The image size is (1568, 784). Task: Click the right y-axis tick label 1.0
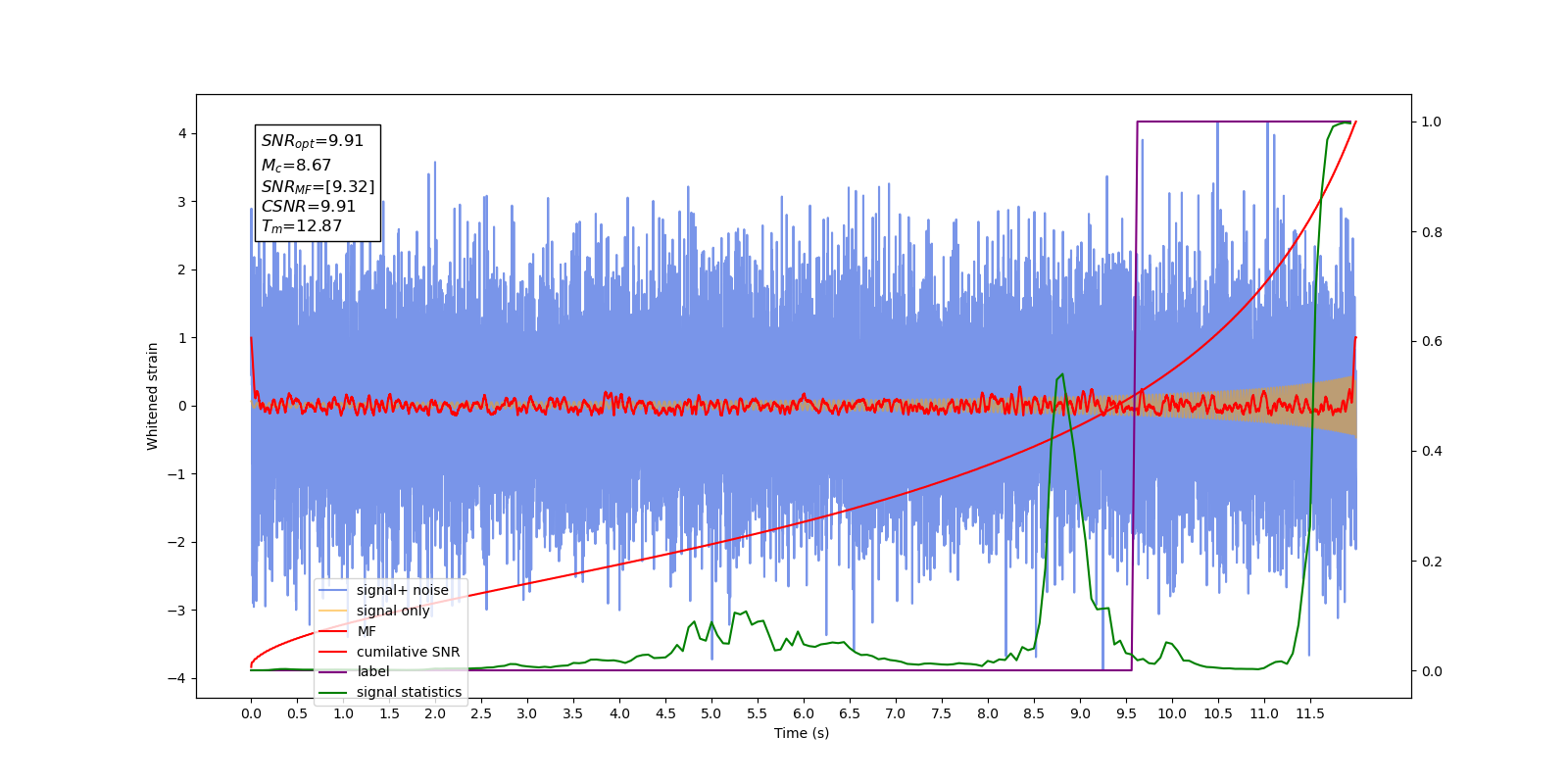click(x=1432, y=122)
